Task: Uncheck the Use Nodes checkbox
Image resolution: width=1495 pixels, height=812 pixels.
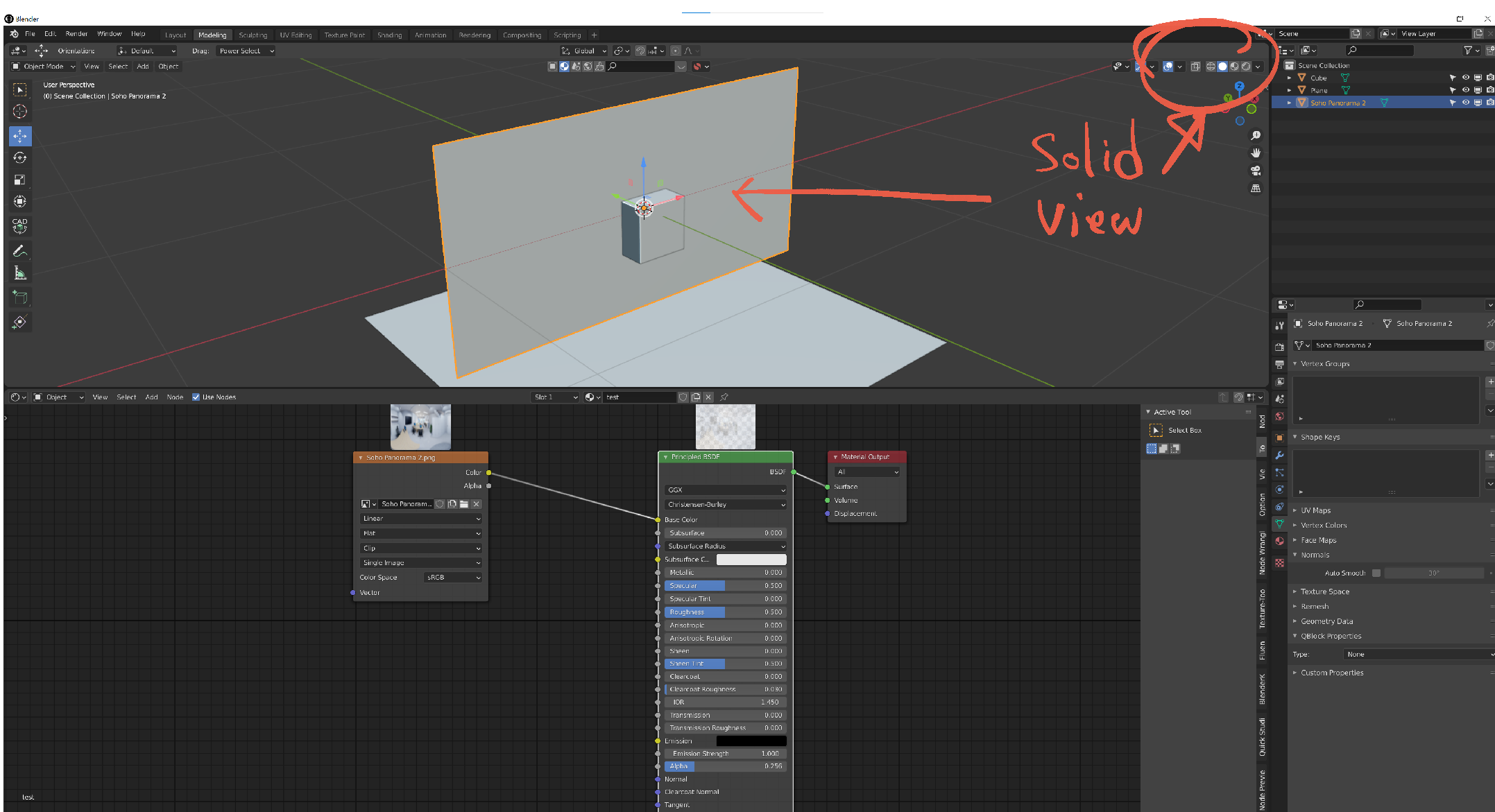Action: [196, 397]
